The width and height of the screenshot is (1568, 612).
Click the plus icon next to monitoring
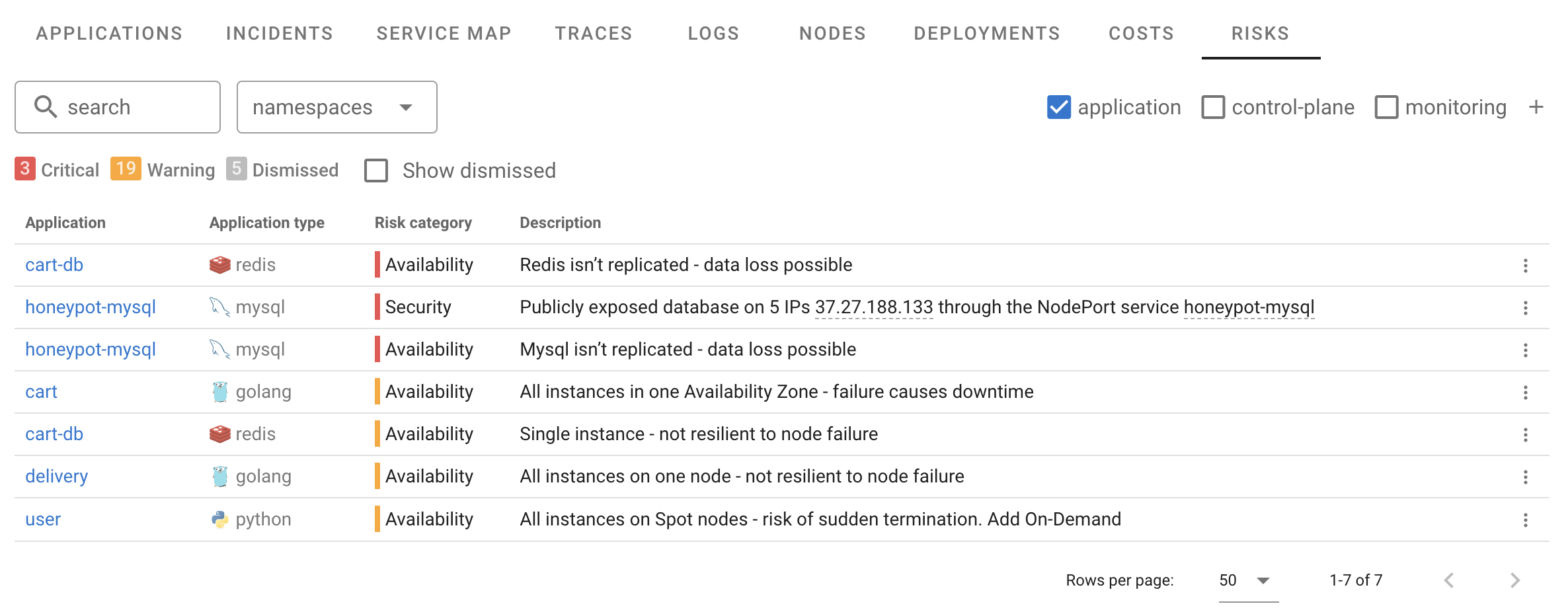(x=1536, y=107)
